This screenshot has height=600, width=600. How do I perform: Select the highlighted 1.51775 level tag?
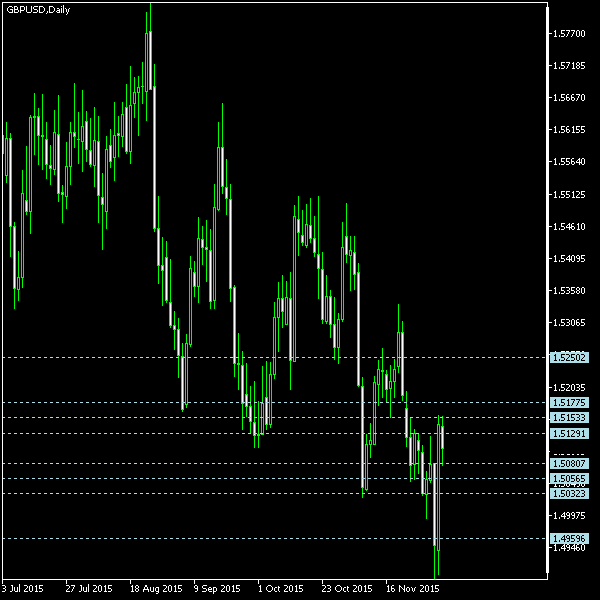569,403
